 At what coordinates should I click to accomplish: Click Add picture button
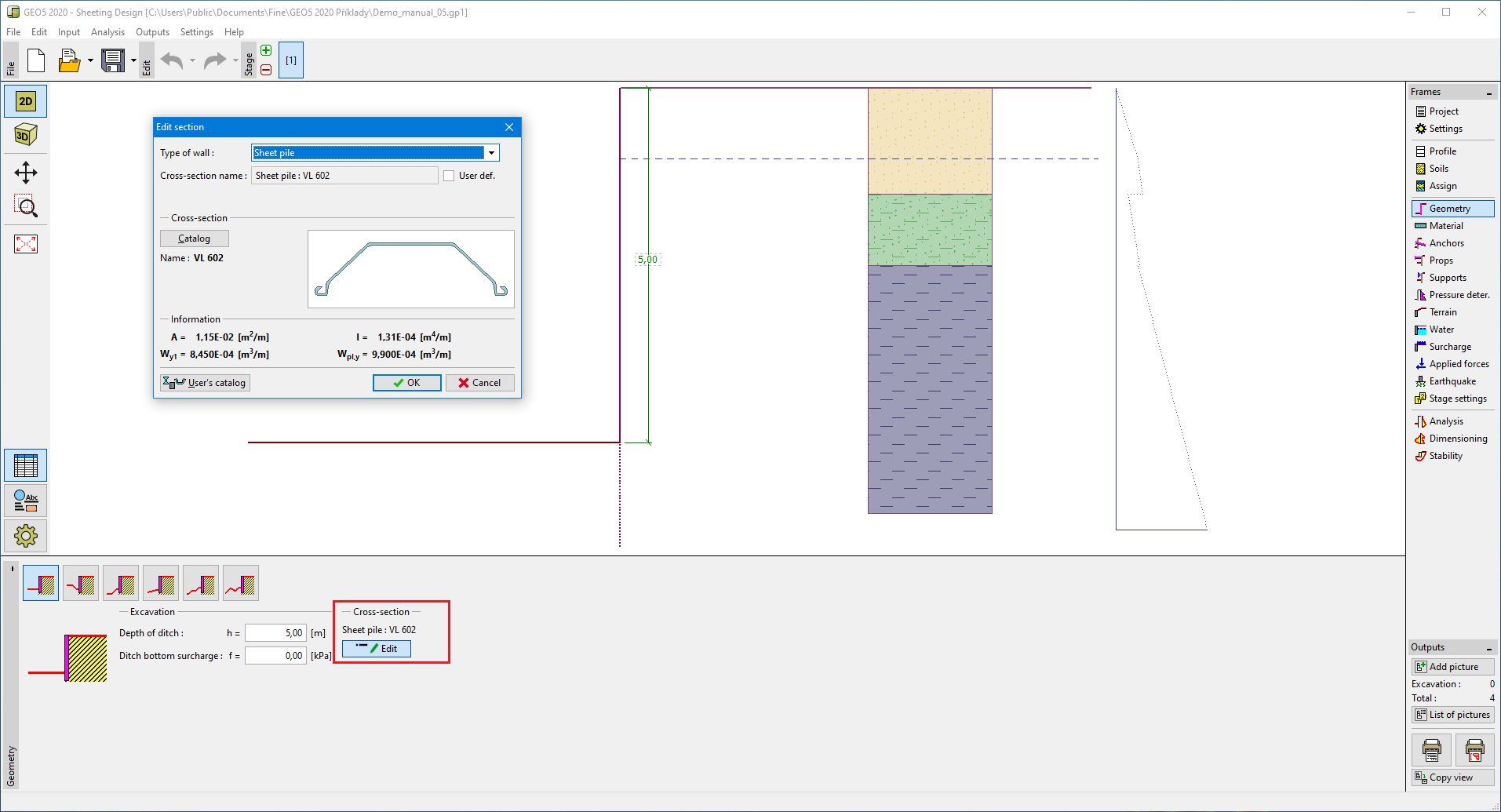point(1453,667)
